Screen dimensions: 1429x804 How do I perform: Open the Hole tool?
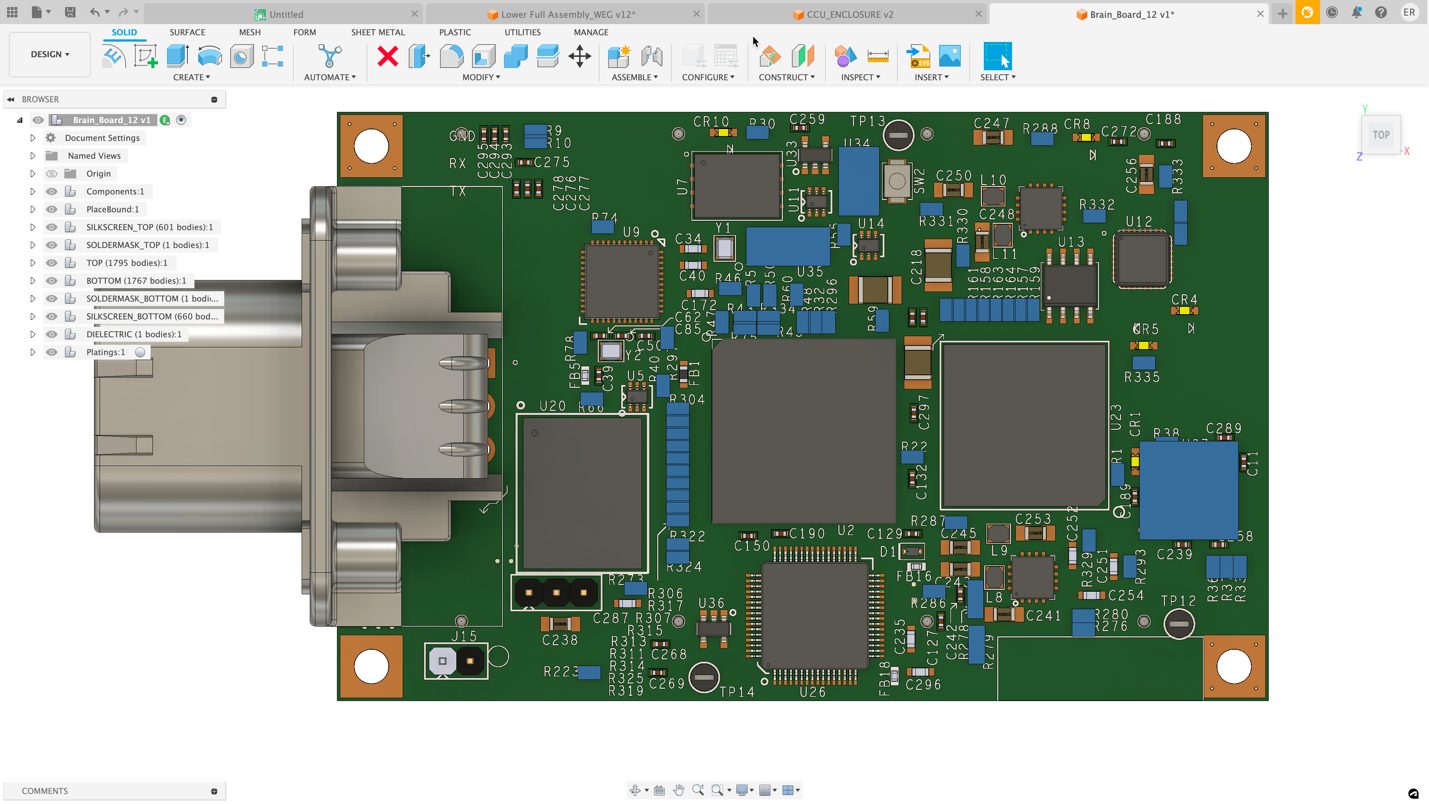pyautogui.click(x=243, y=55)
